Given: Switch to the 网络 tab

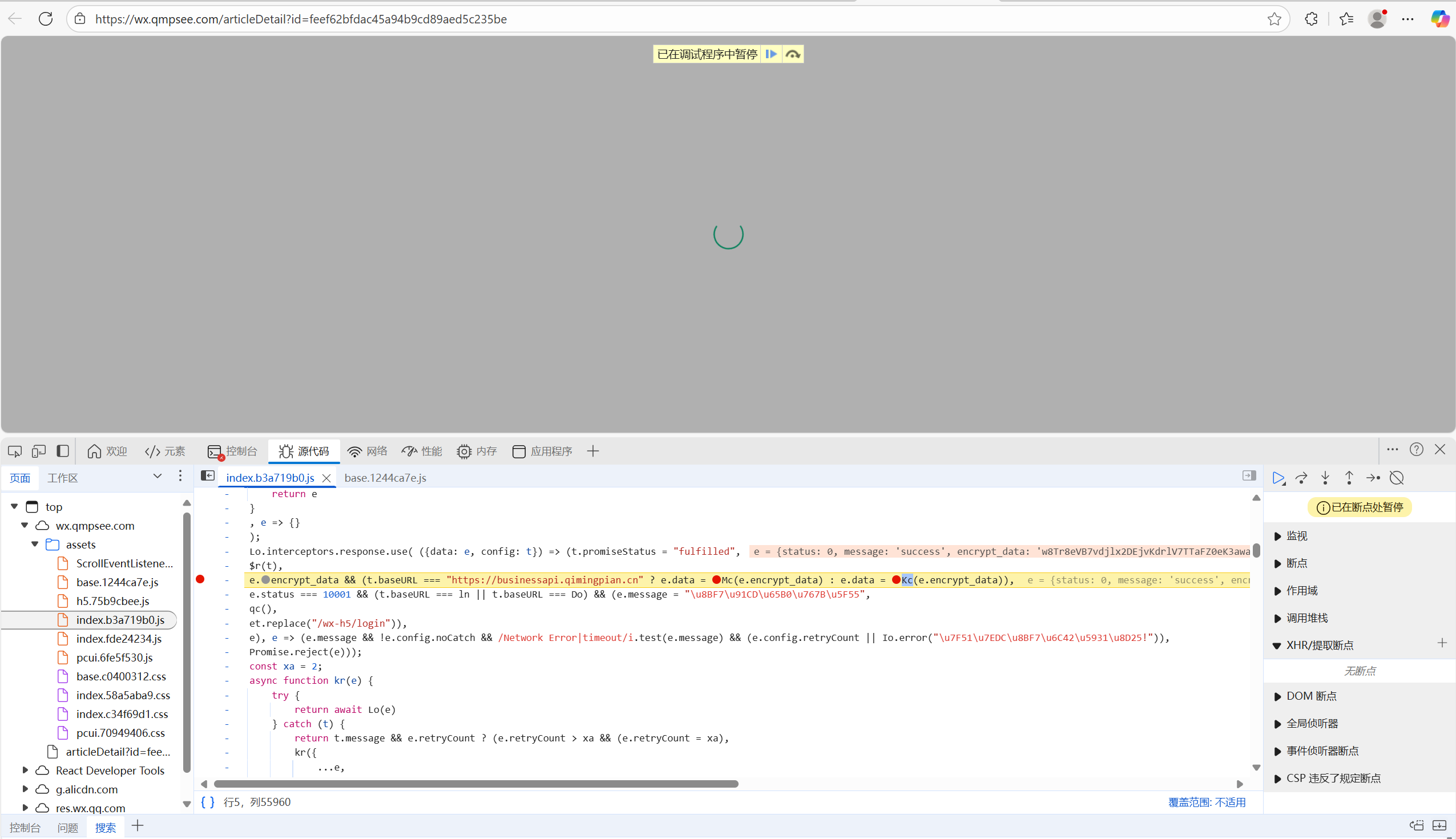Looking at the screenshot, I should (367, 451).
